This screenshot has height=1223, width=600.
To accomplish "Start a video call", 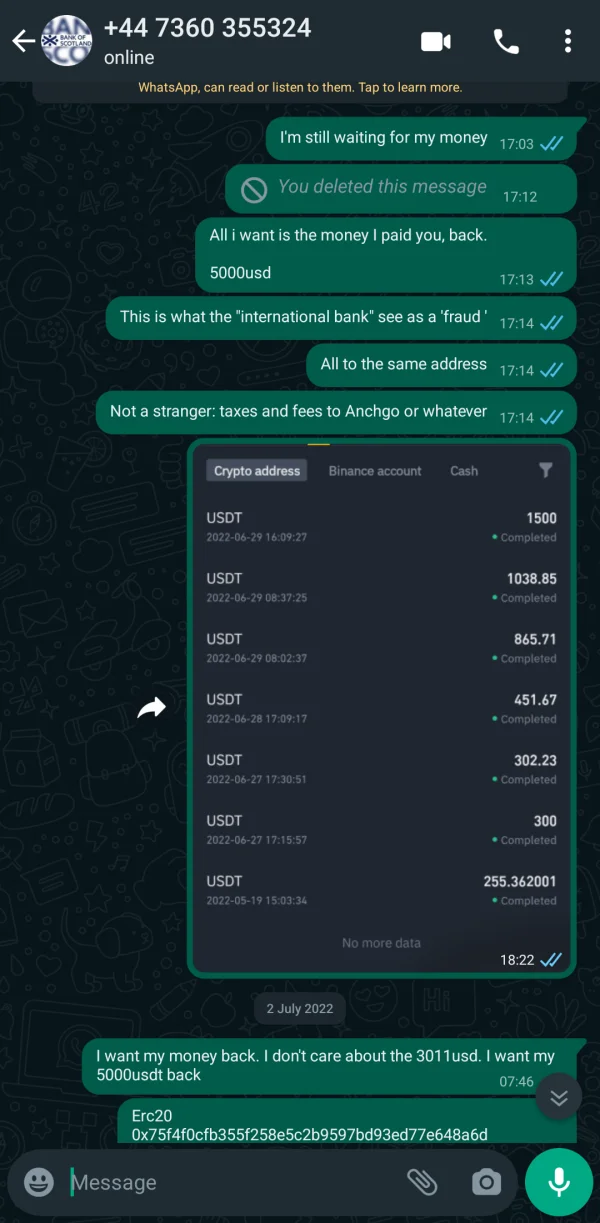I will tap(436, 41).
